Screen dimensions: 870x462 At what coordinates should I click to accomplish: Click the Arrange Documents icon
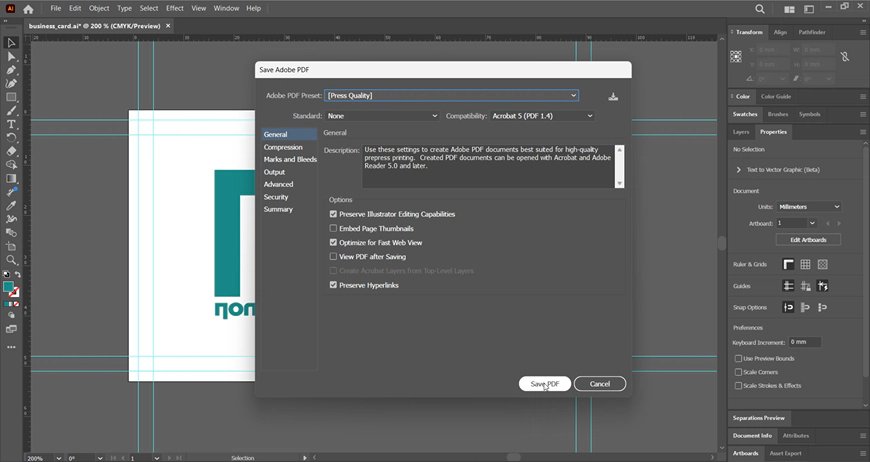click(x=789, y=9)
